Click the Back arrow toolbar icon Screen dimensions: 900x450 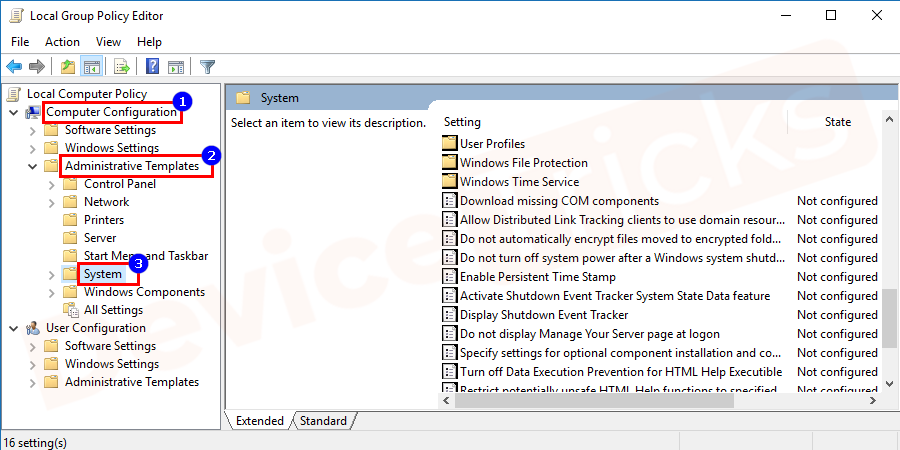14,67
